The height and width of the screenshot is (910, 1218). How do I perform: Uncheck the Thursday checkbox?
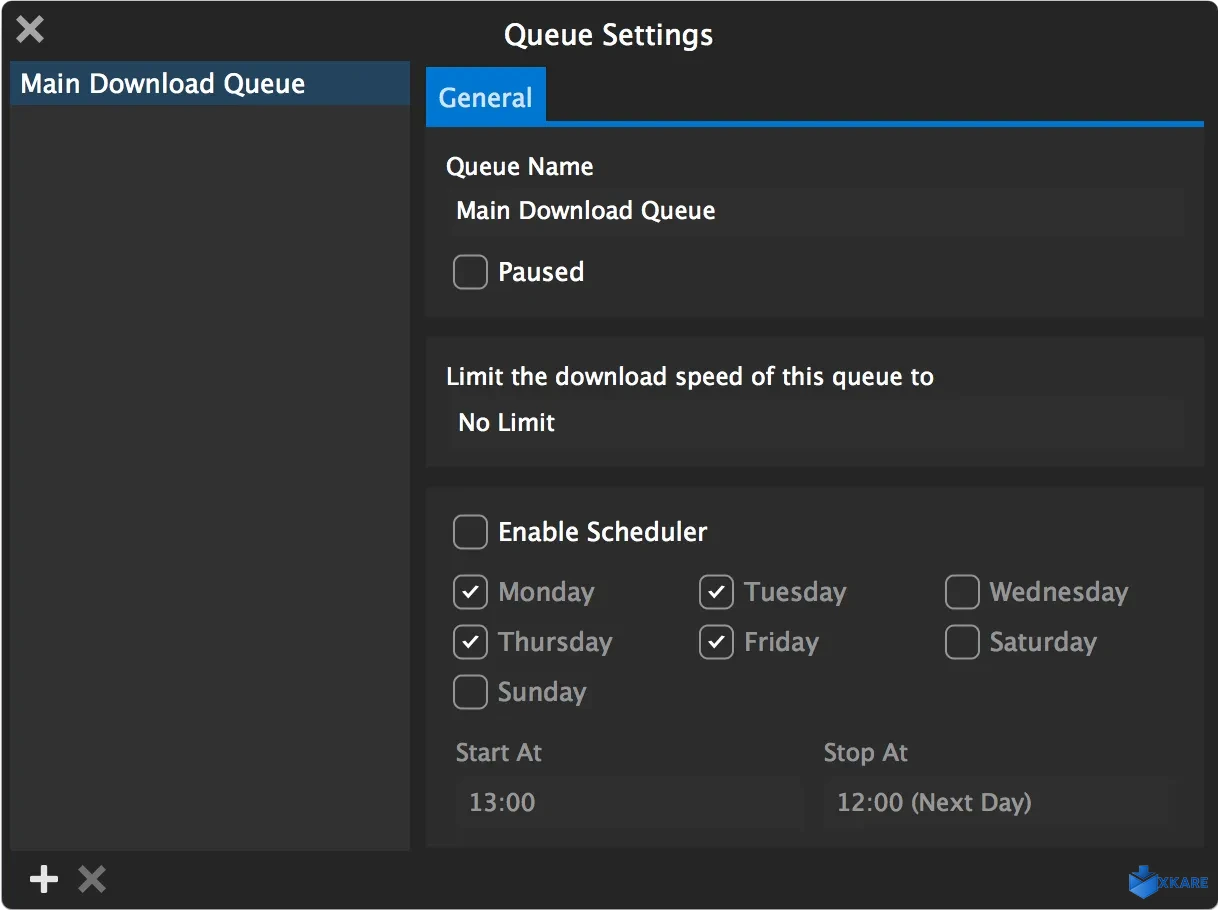(470, 642)
